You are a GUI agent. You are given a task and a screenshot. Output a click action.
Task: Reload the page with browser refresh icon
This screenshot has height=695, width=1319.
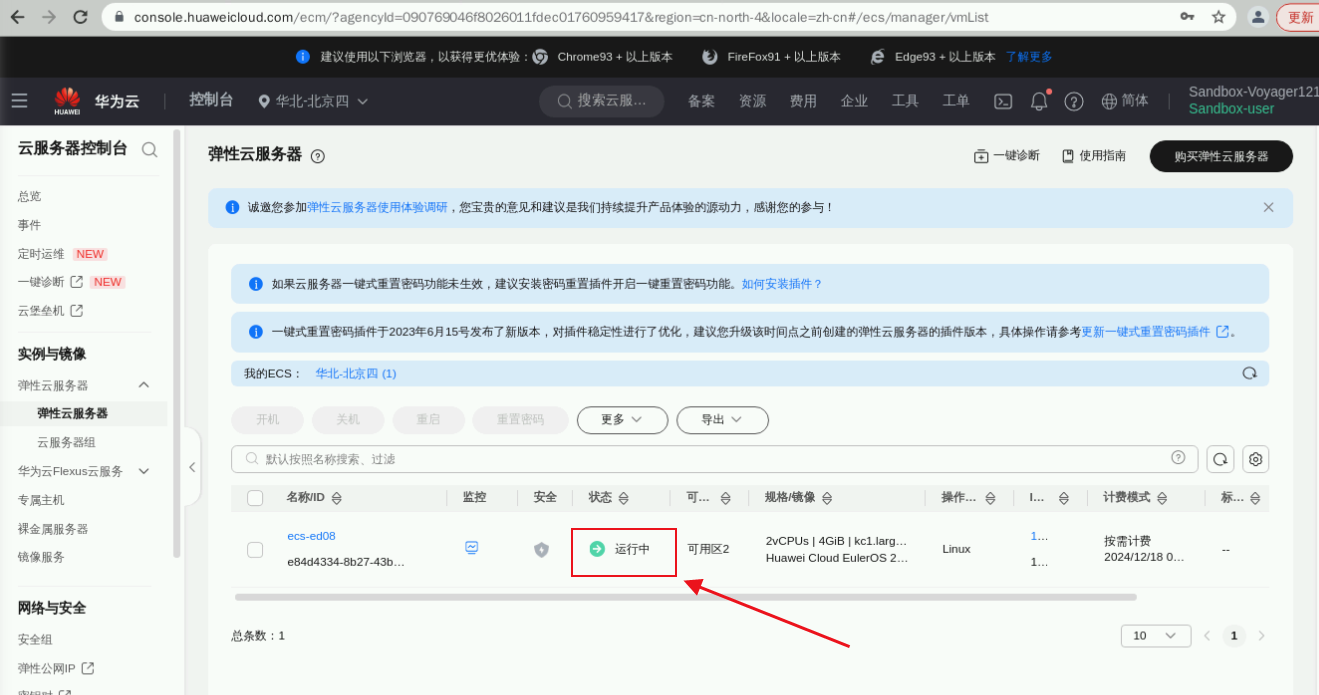pos(80,17)
